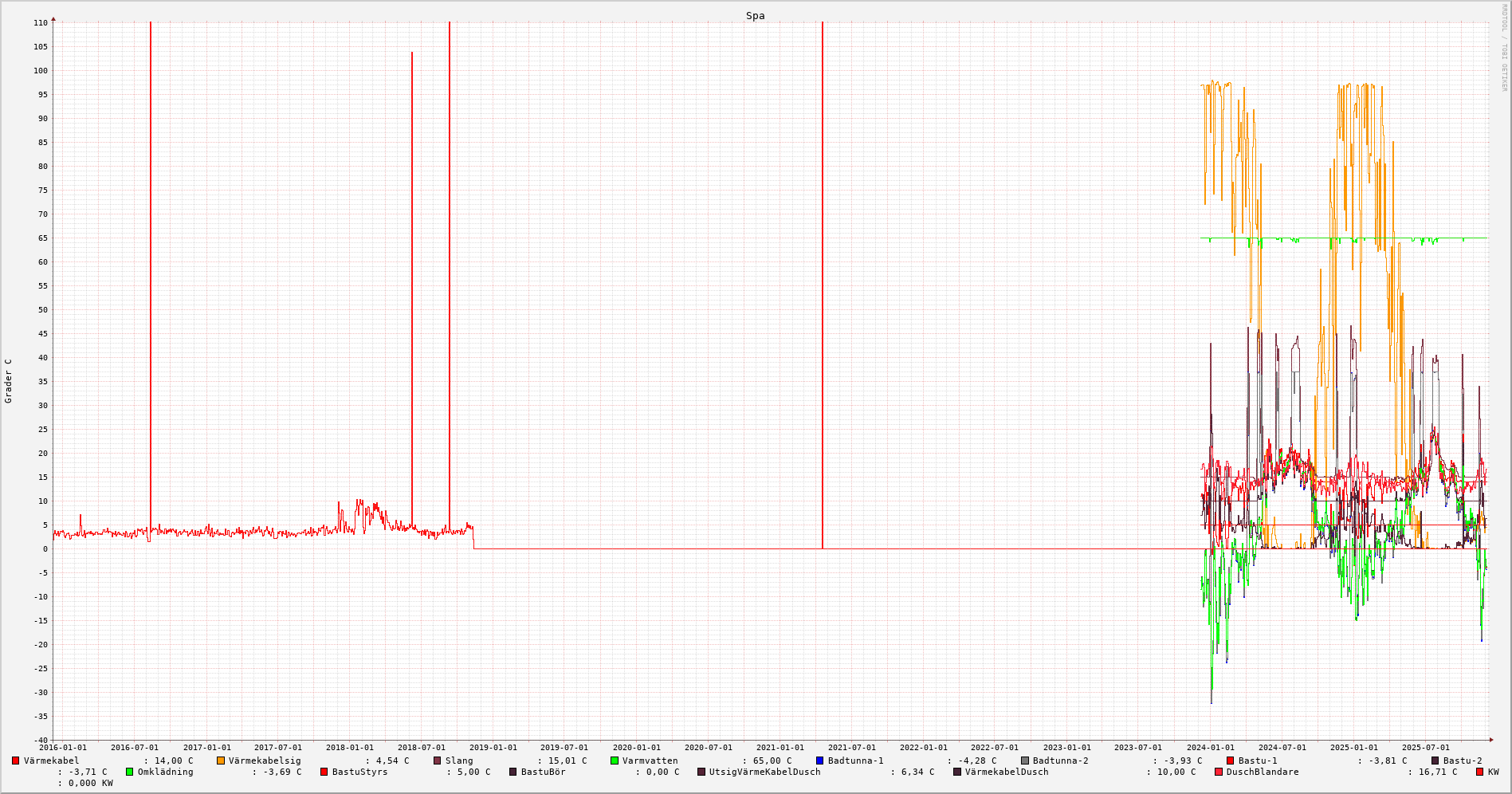Select the Slang legend color box
The image size is (1512, 794).
[x=438, y=761]
